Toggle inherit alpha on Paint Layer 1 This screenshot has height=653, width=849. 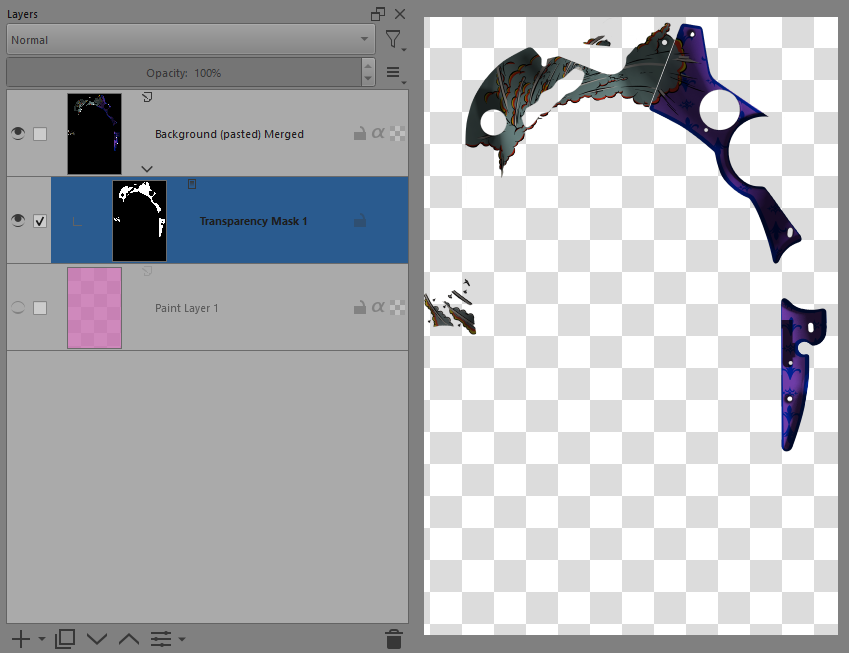click(378, 308)
